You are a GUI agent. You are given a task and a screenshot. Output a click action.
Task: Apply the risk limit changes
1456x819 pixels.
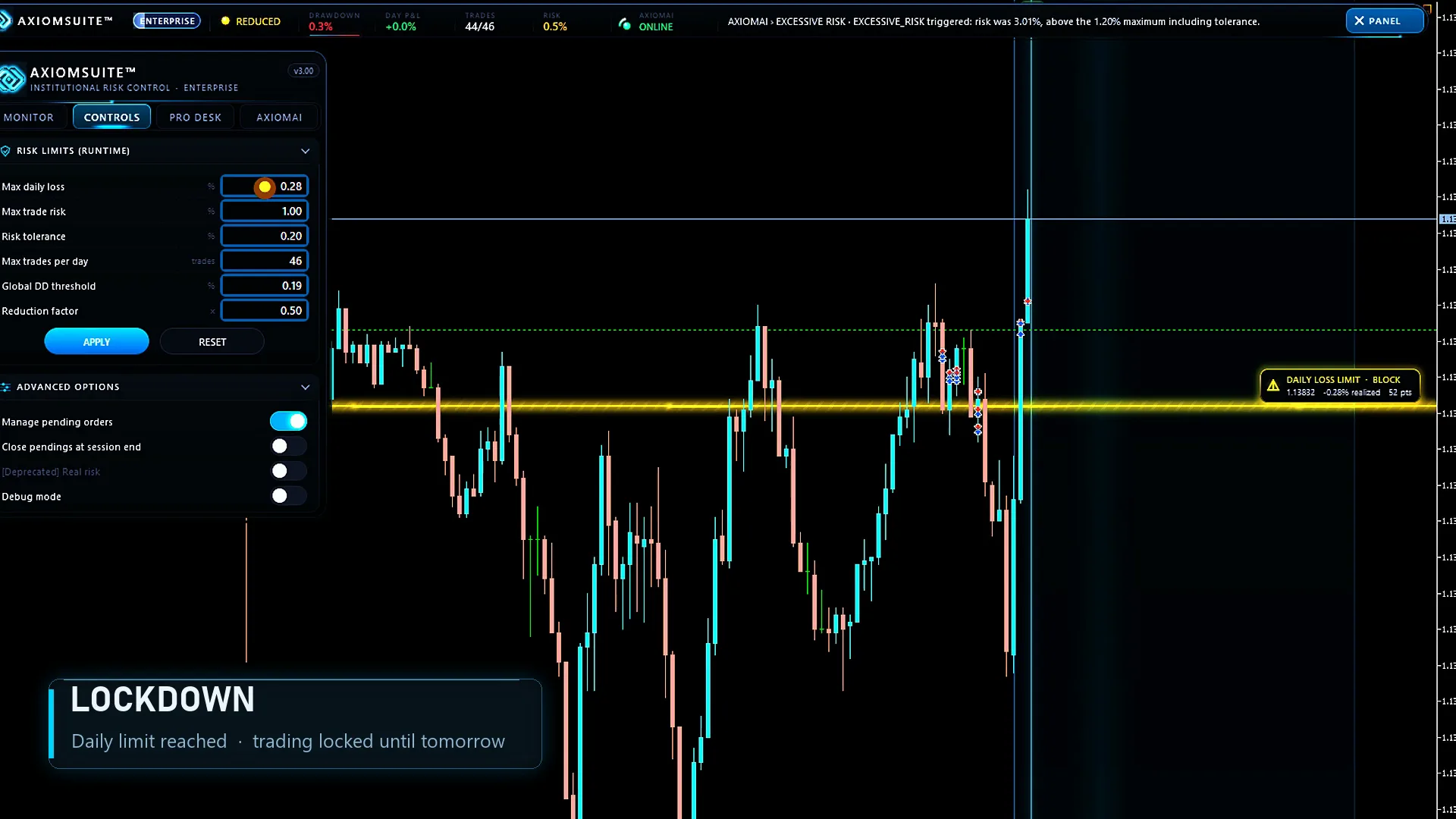point(96,342)
